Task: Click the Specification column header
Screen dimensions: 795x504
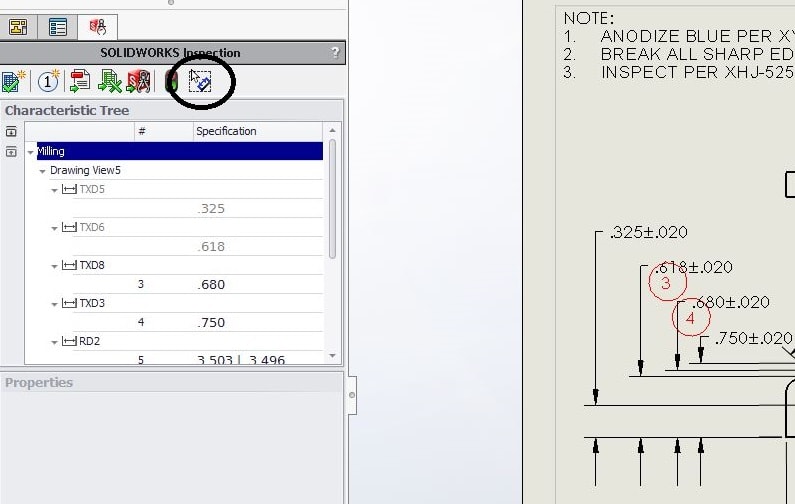Action: click(x=258, y=131)
